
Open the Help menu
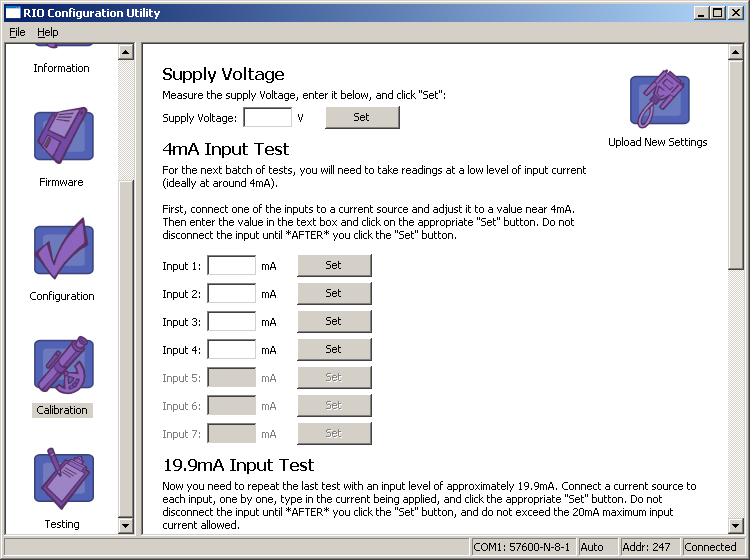pos(48,32)
